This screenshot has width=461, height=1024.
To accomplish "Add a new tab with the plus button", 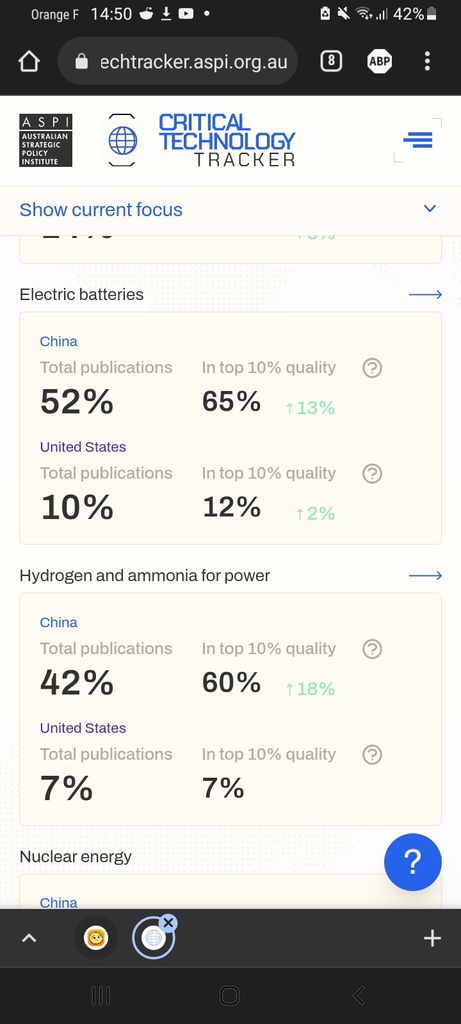I will pos(432,938).
